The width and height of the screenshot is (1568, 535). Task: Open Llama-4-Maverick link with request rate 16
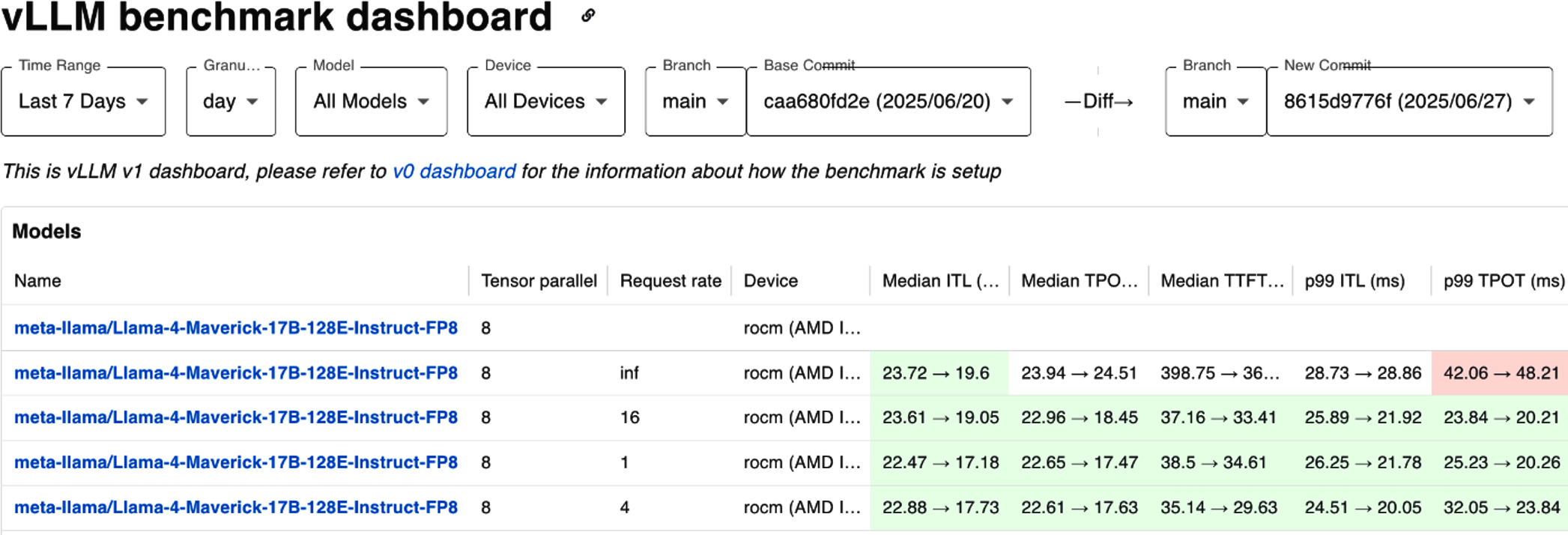point(236,417)
